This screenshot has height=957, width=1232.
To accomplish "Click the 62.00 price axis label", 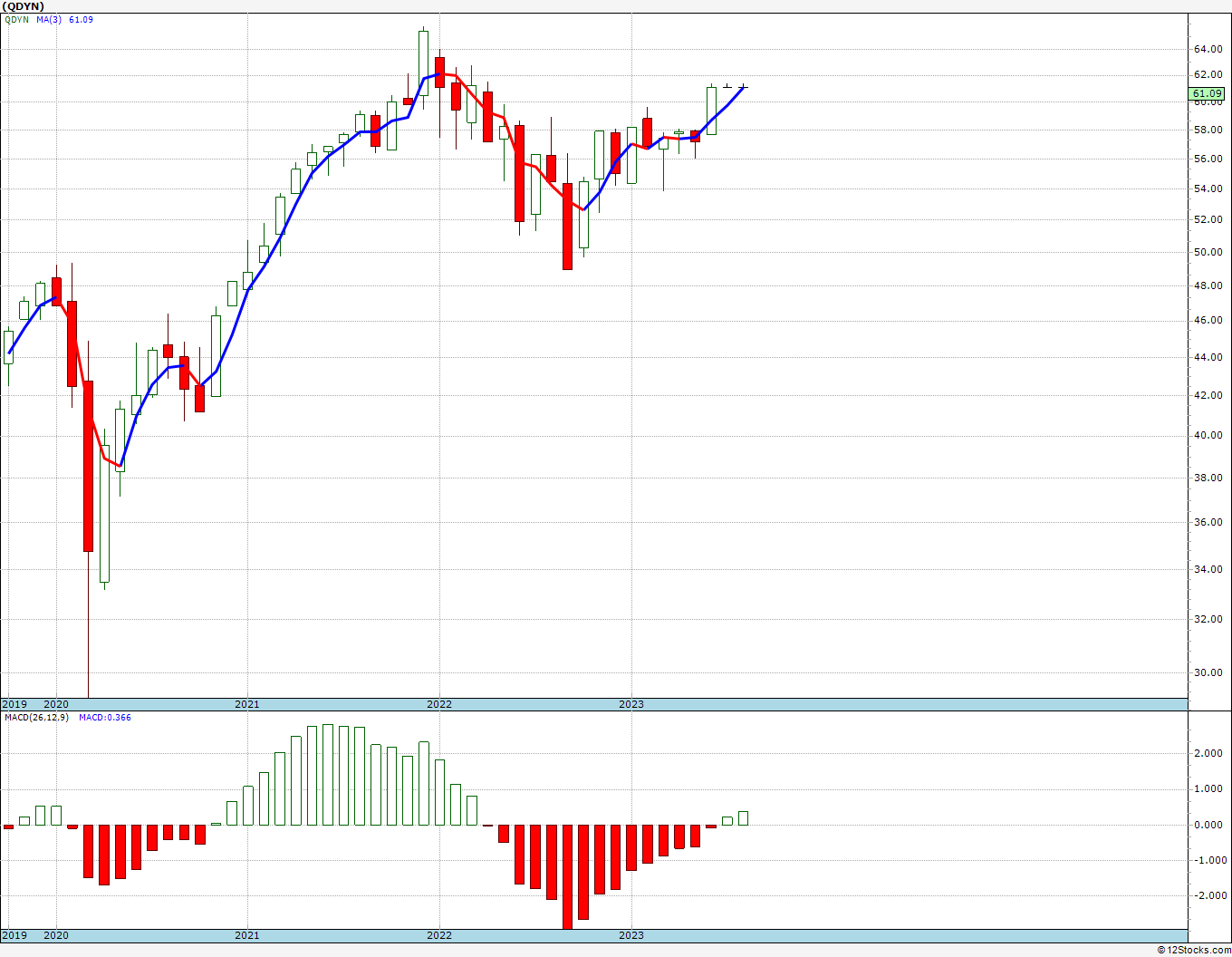I will pyautogui.click(x=1208, y=74).
